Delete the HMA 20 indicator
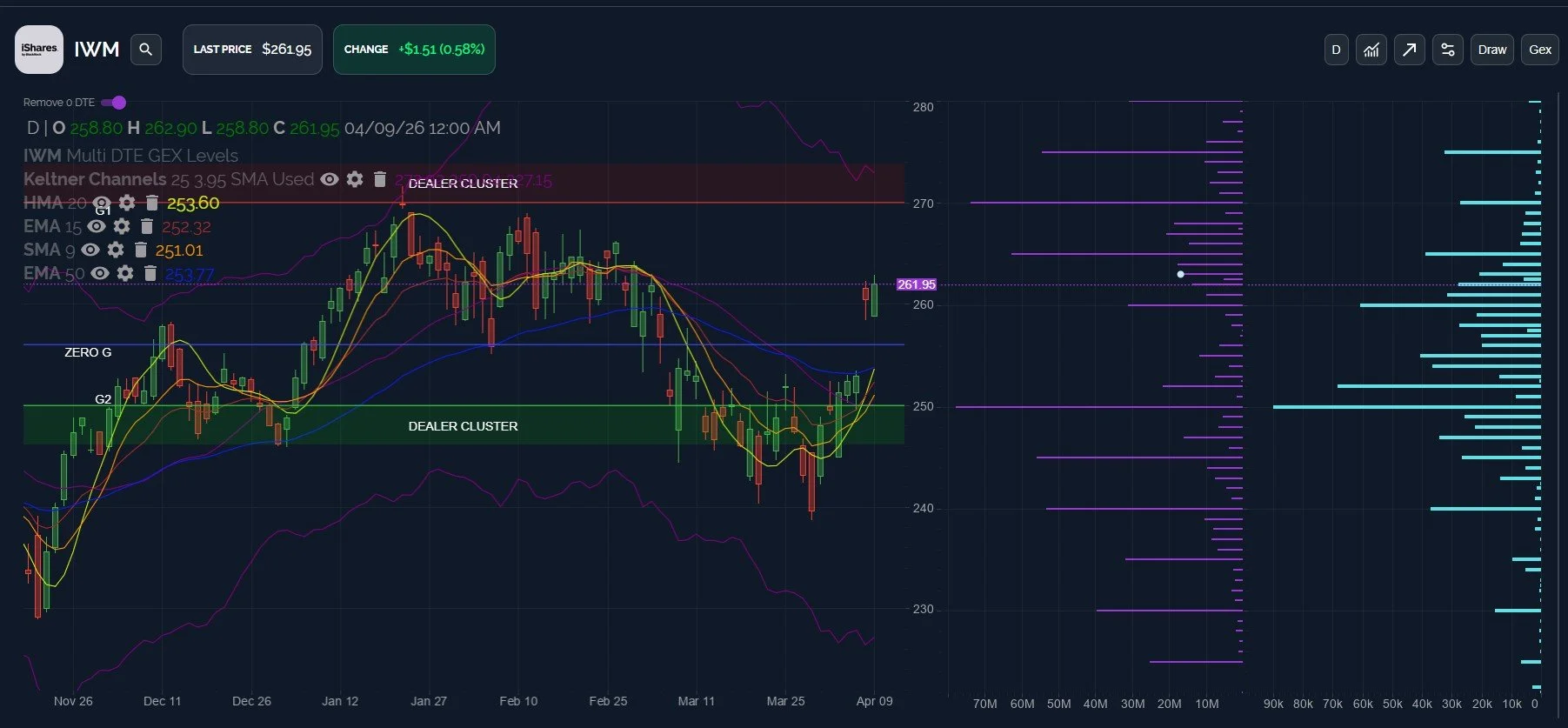 coord(152,203)
